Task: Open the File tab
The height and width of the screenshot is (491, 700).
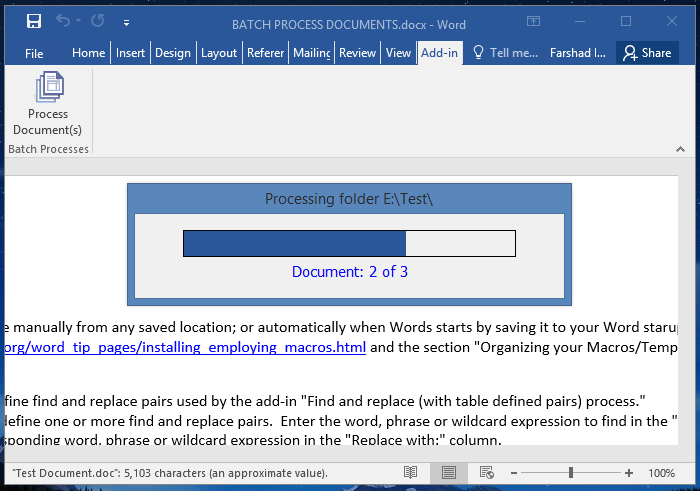Action: point(34,53)
